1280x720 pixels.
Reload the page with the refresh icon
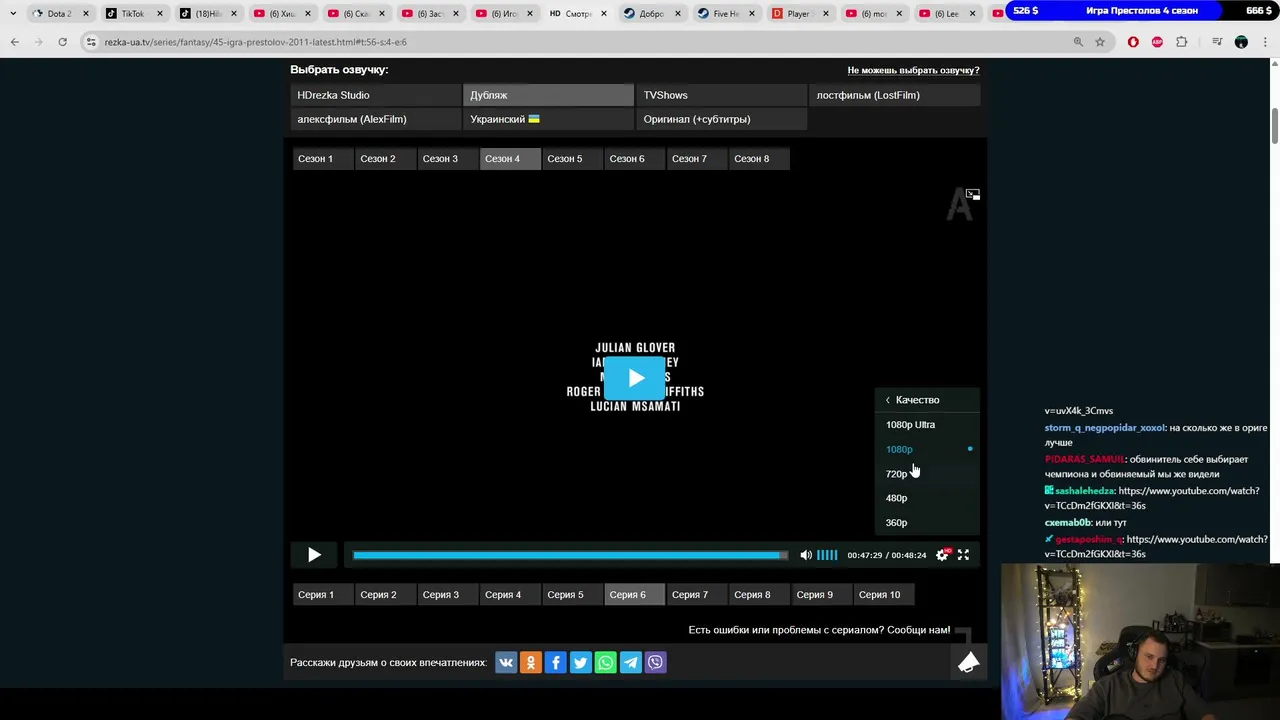(x=62, y=42)
